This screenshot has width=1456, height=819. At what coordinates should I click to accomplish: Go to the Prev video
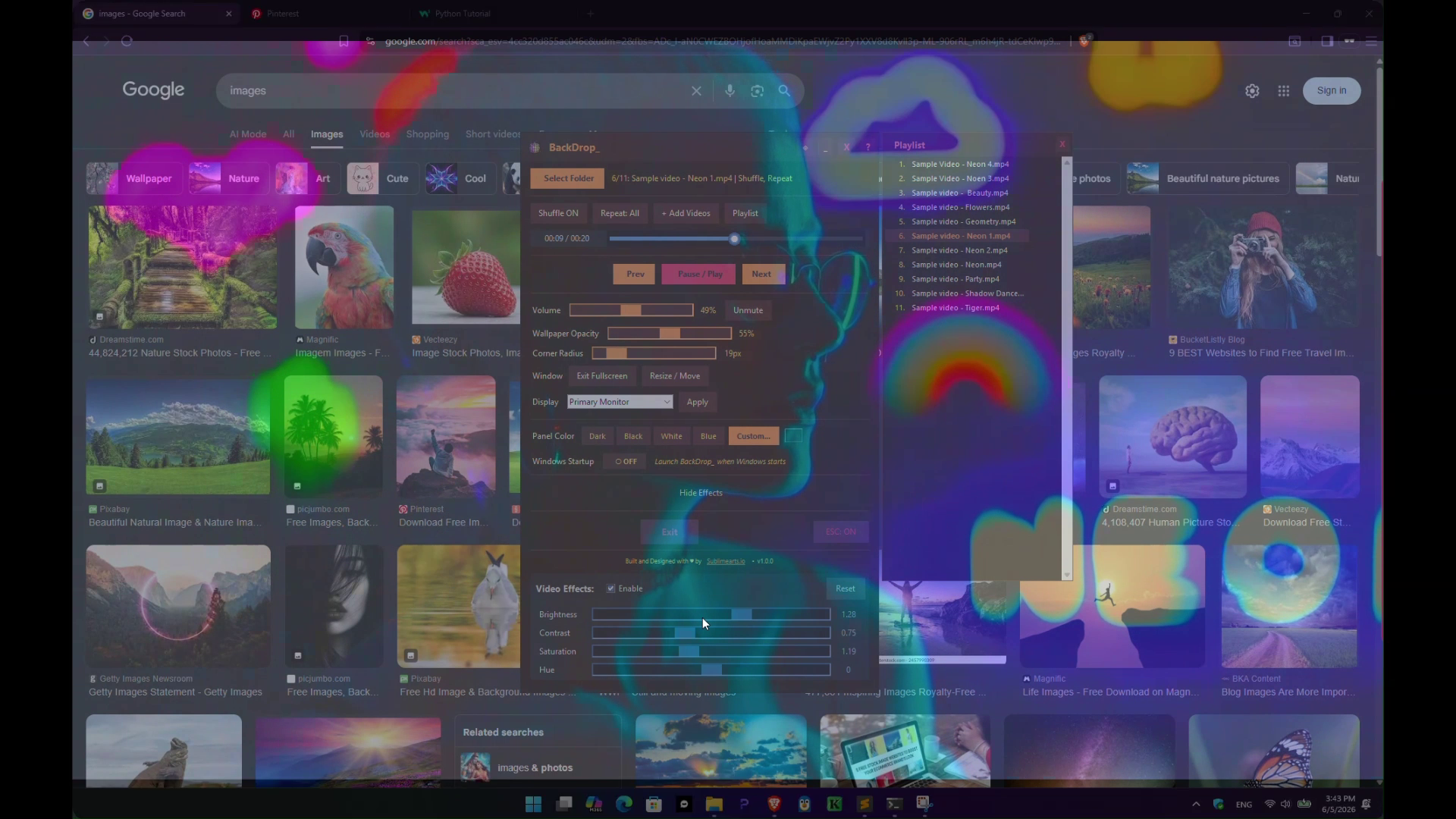point(635,274)
